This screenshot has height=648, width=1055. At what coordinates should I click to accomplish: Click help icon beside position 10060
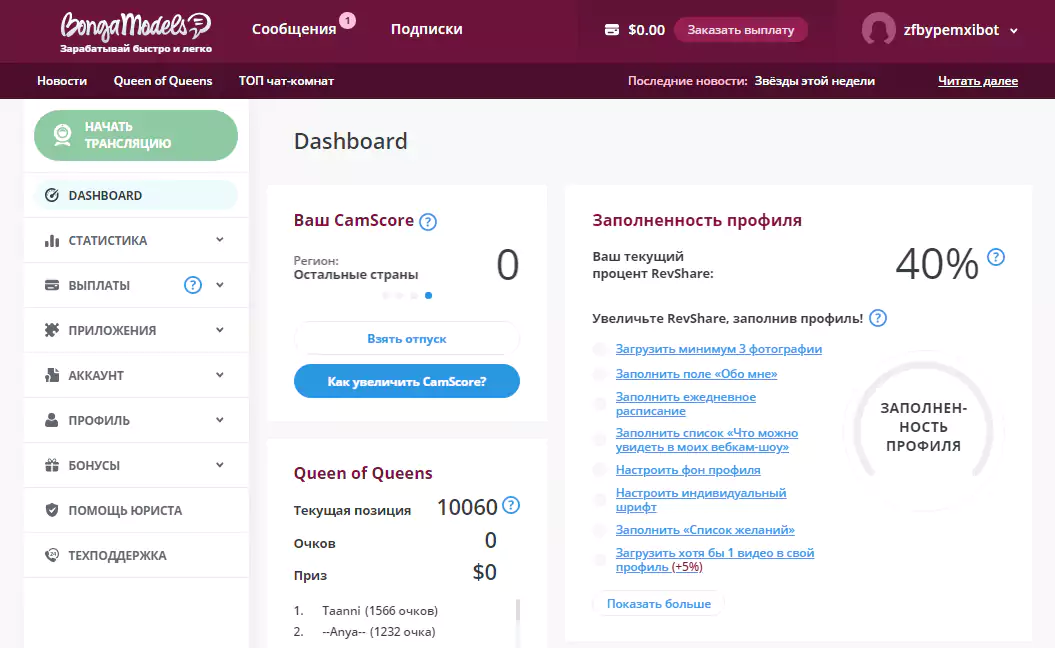(x=511, y=505)
